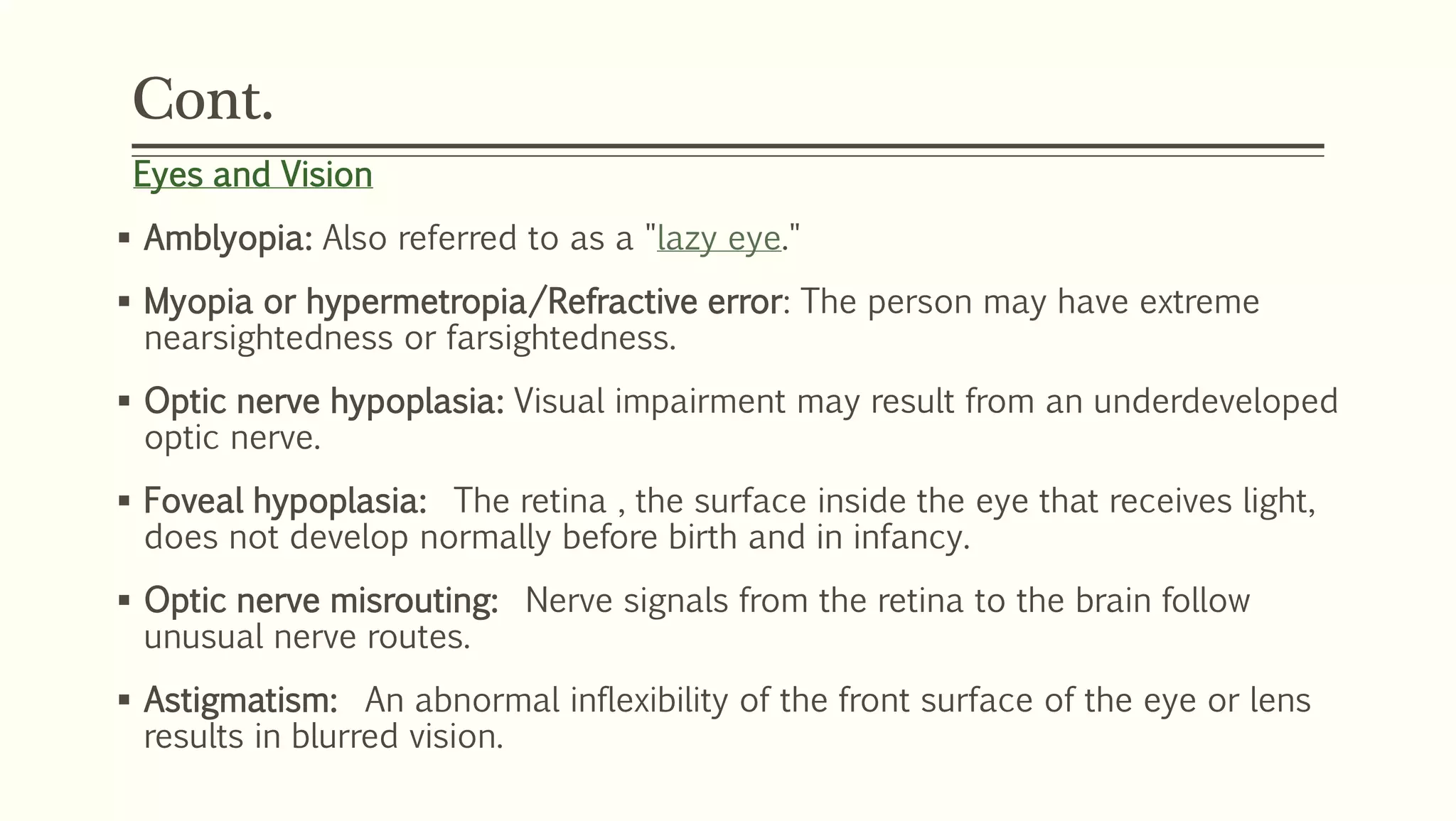This screenshot has width=1456, height=821.
Task: Select the bold term "Amblyopia:"
Action: (228, 238)
